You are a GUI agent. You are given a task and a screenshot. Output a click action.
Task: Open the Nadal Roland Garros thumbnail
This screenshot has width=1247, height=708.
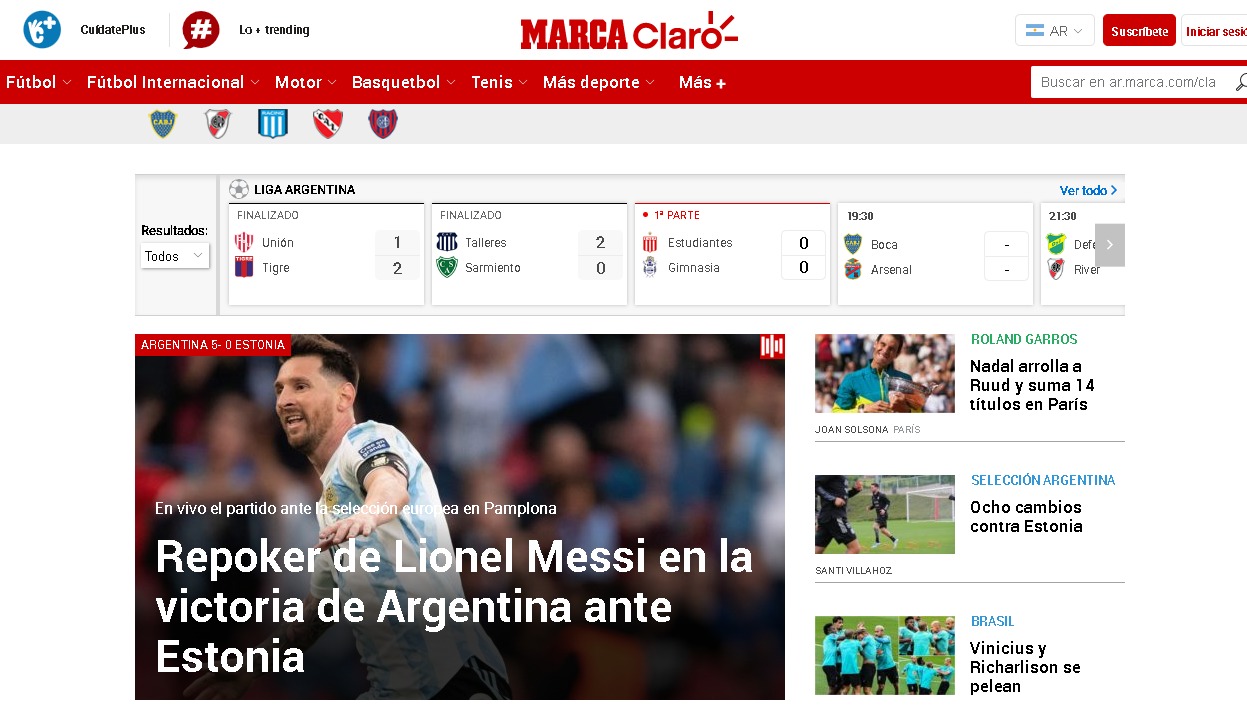coord(885,373)
